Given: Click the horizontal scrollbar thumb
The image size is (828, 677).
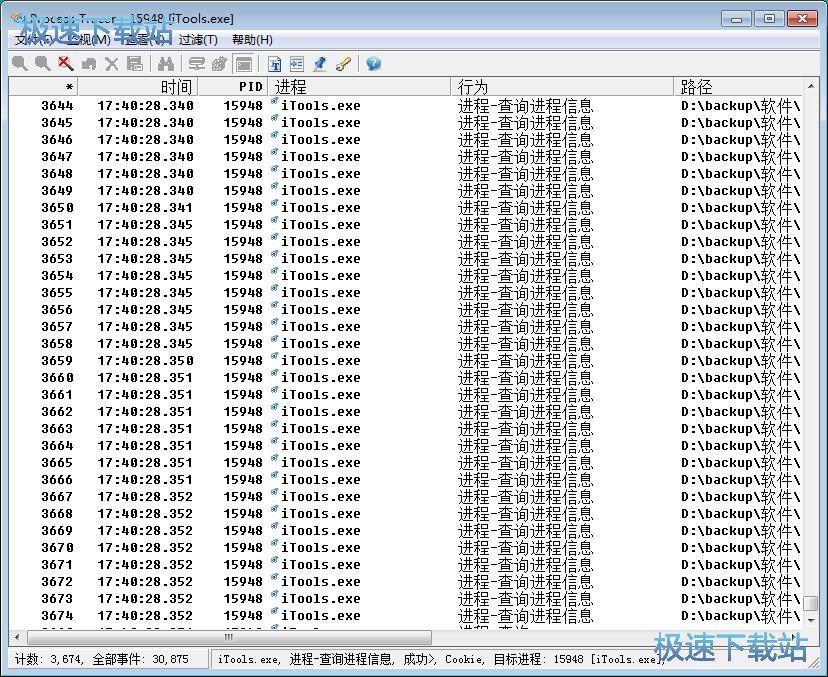Looking at the screenshot, I should 229,637.
